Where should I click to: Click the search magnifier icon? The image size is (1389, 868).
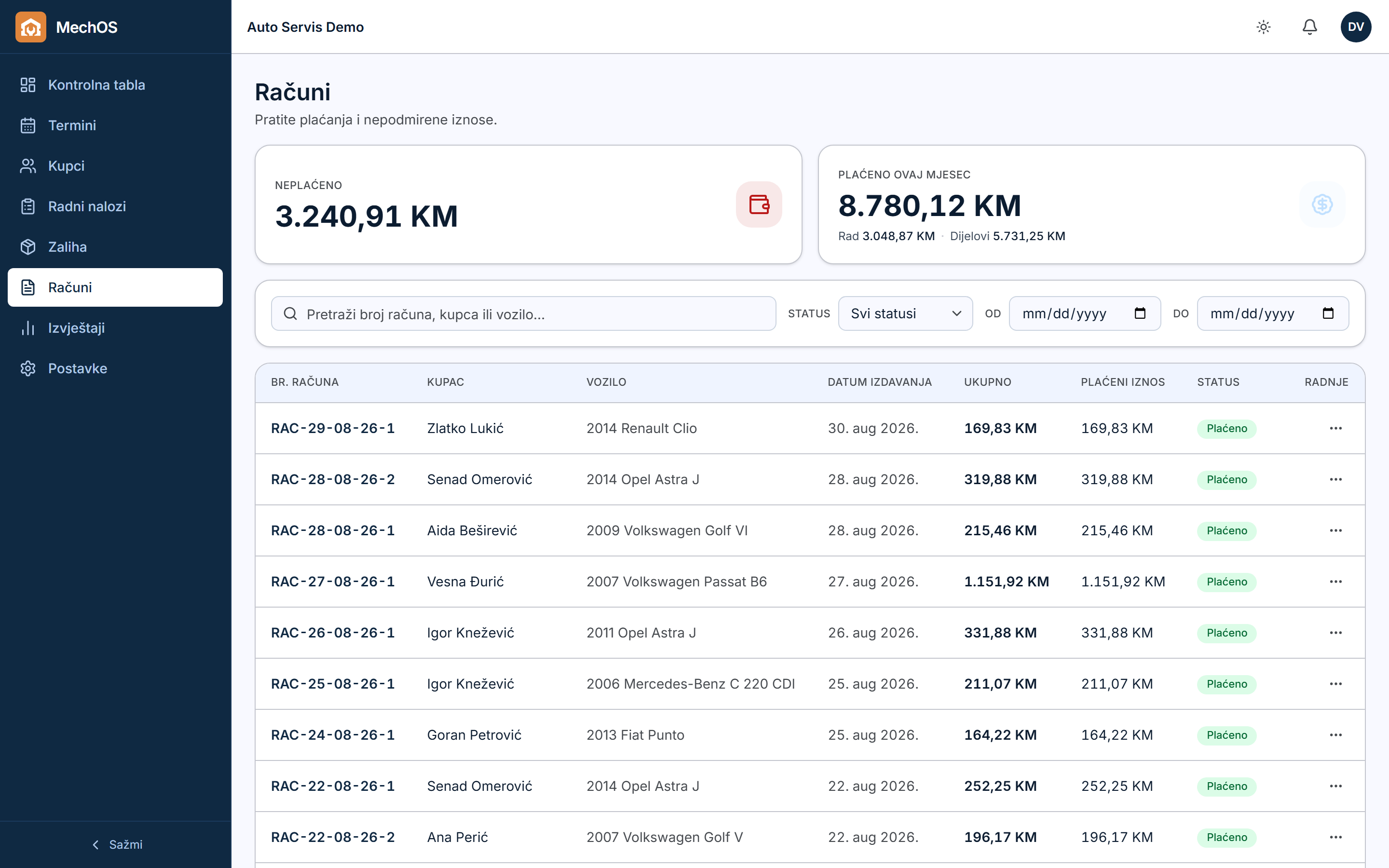(290, 313)
